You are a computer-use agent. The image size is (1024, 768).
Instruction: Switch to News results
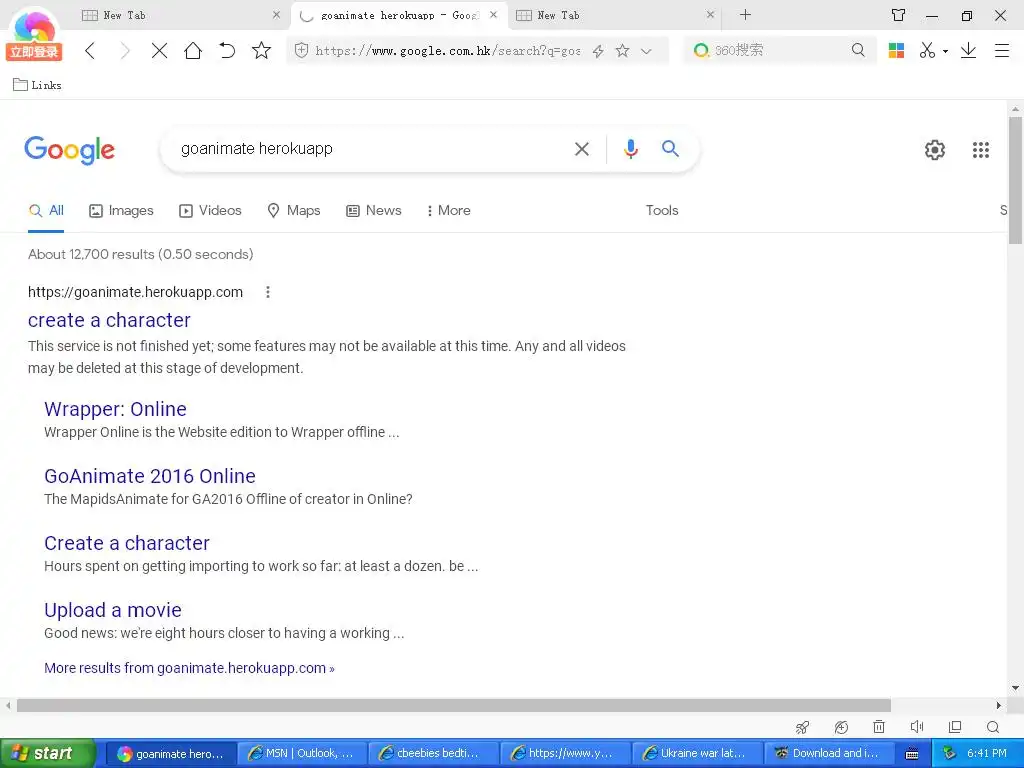click(x=374, y=210)
